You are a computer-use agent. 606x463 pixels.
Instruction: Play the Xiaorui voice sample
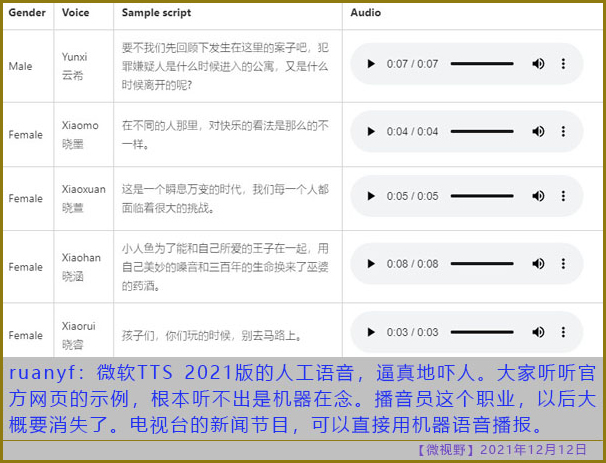pyautogui.click(x=371, y=332)
